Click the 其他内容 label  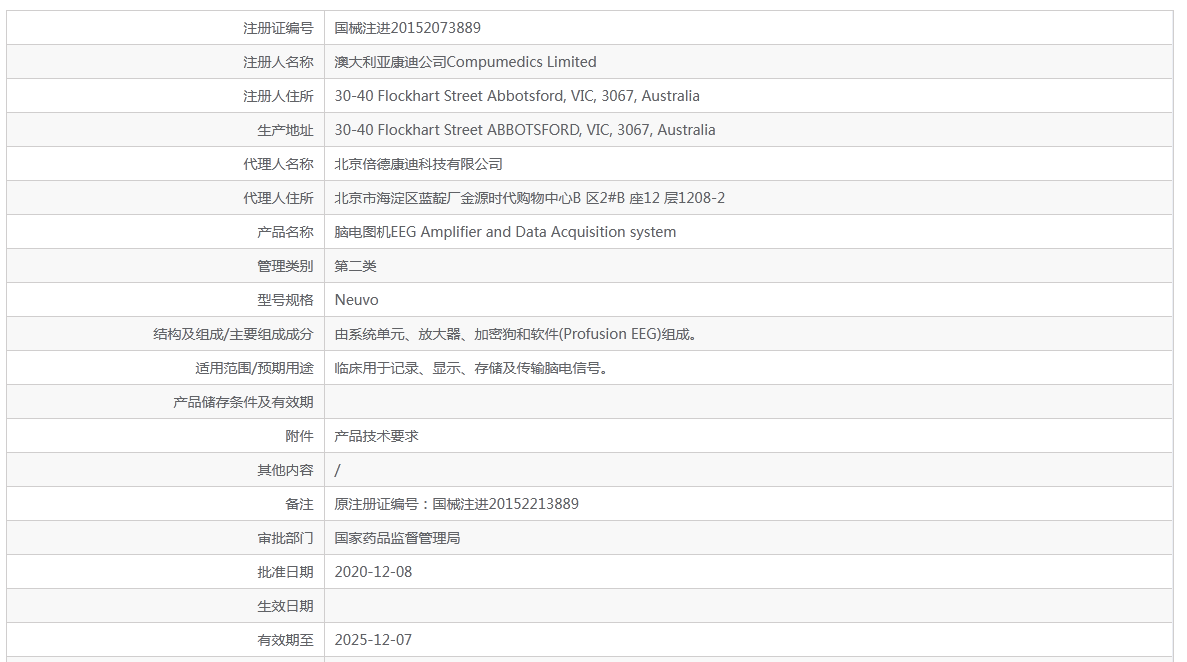(285, 470)
